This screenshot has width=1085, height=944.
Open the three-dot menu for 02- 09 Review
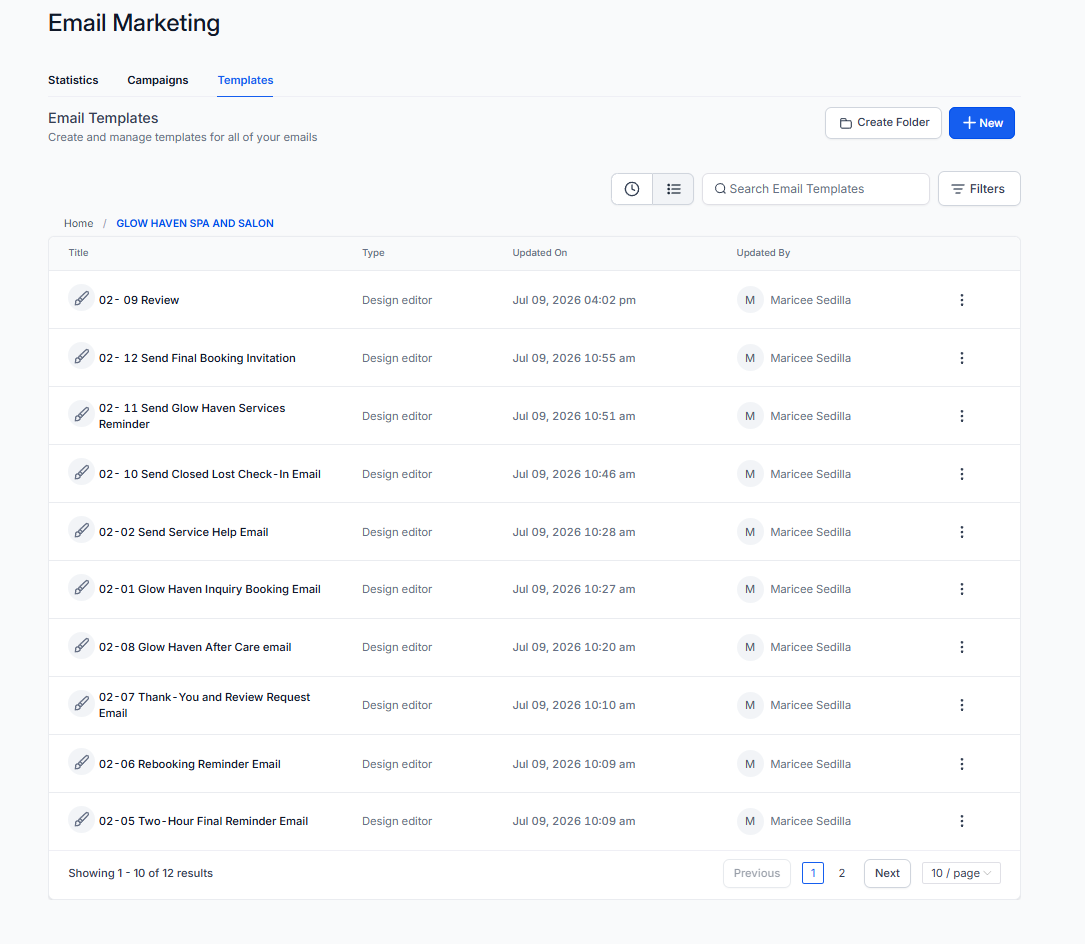962,300
